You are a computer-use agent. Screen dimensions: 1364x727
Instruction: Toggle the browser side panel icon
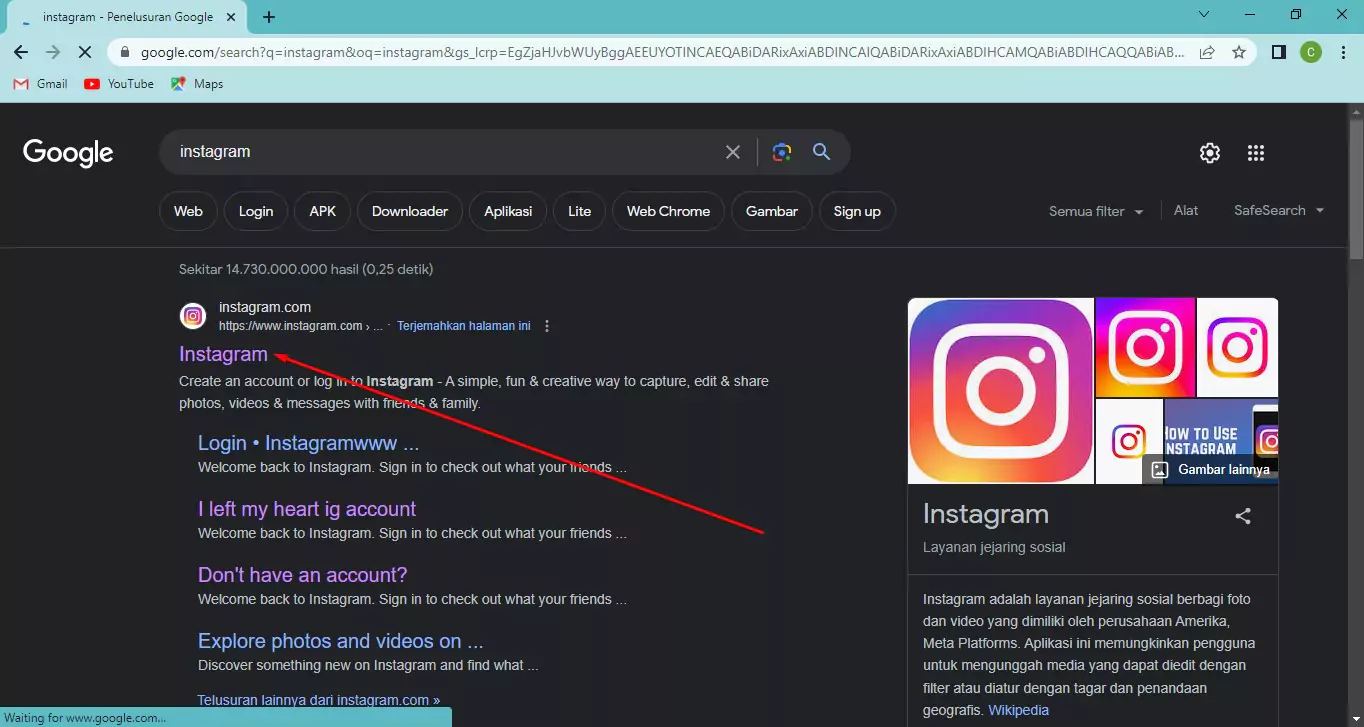pos(1278,52)
